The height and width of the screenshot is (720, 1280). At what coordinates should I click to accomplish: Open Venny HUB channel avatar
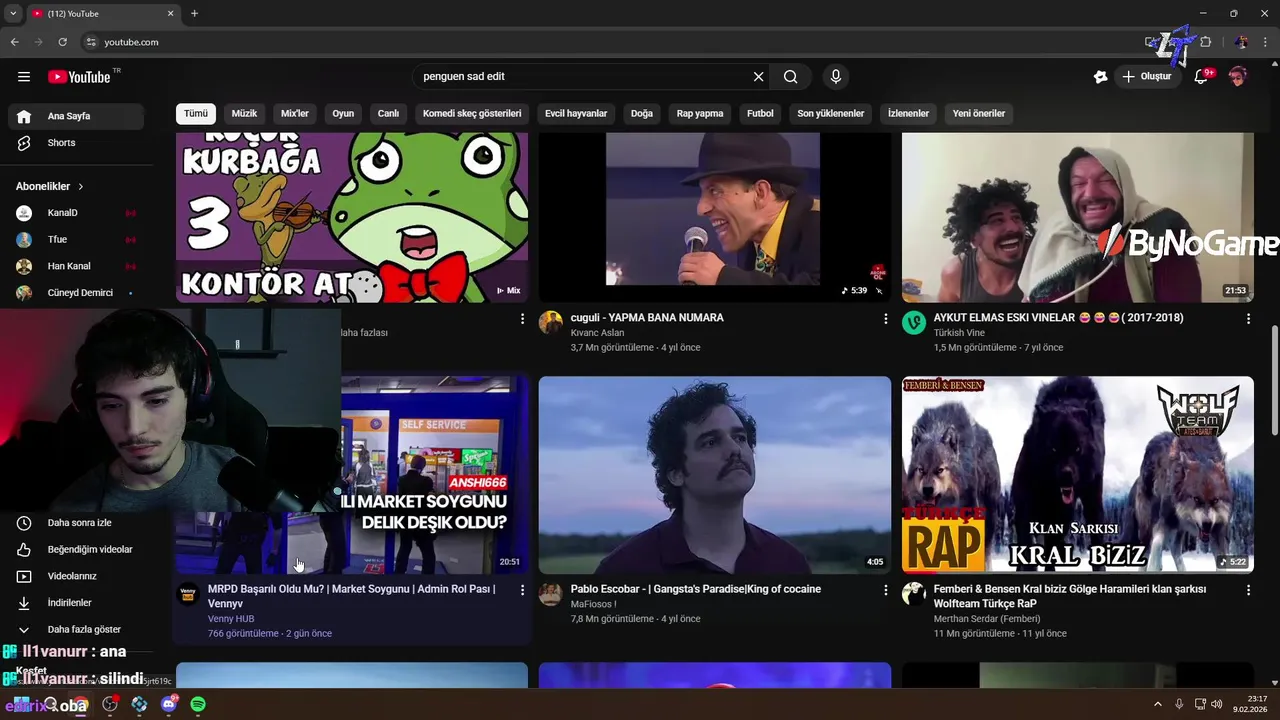[x=188, y=594]
